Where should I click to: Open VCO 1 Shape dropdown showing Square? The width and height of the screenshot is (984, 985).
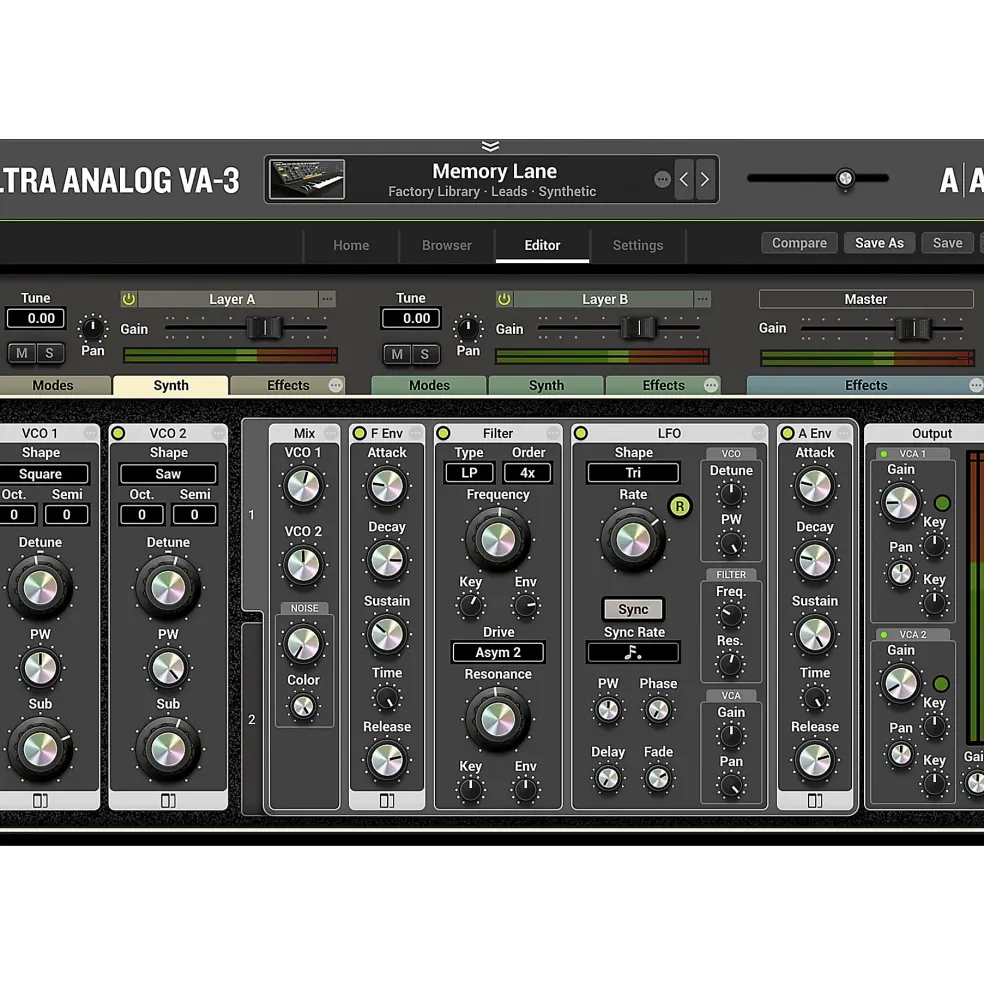(41, 474)
